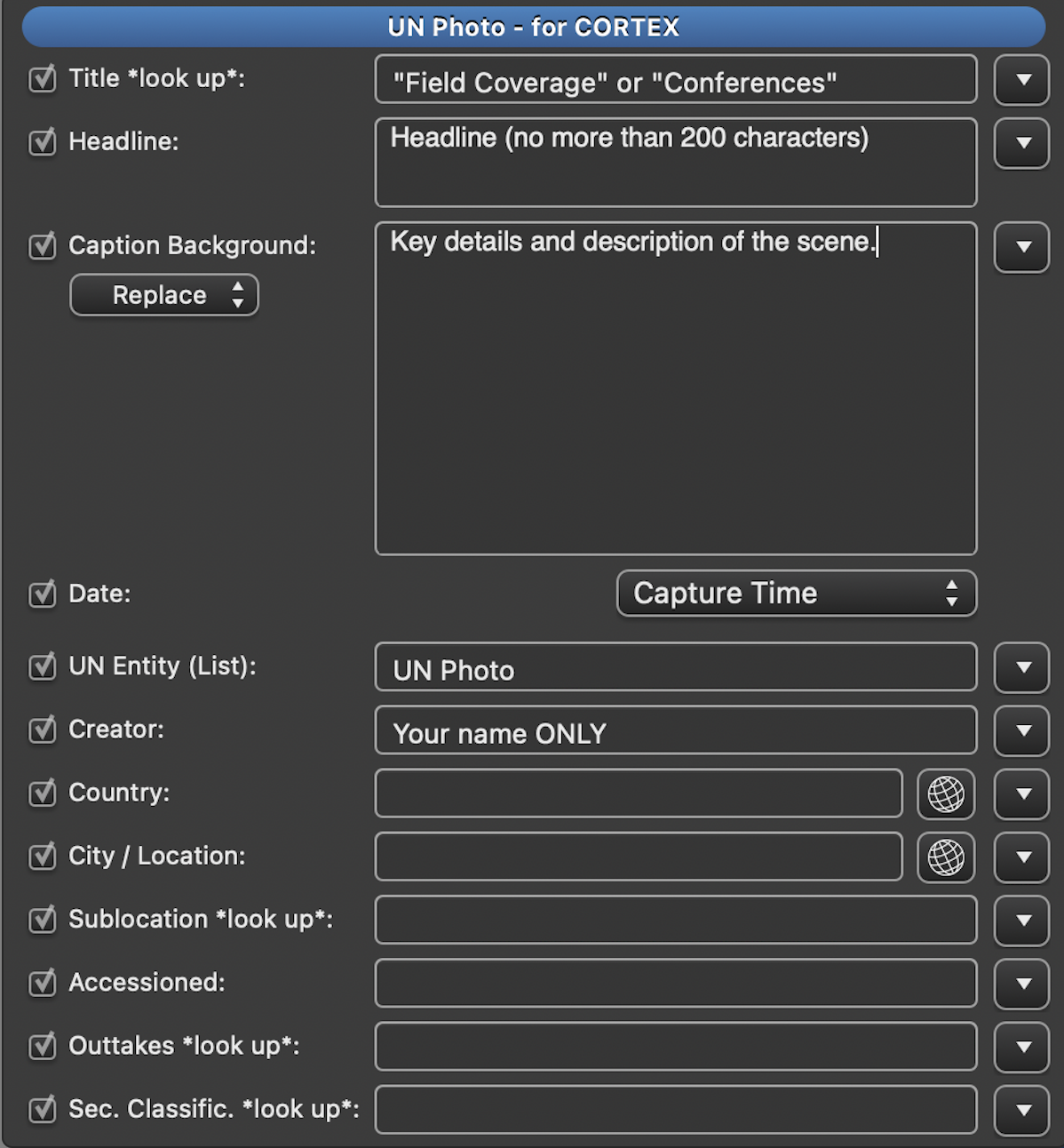The height and width of the screenshot is (1148, 1064).
Task: Uncheck the Sublocation *look up* checkbox
Action: [x=43, y=919]
